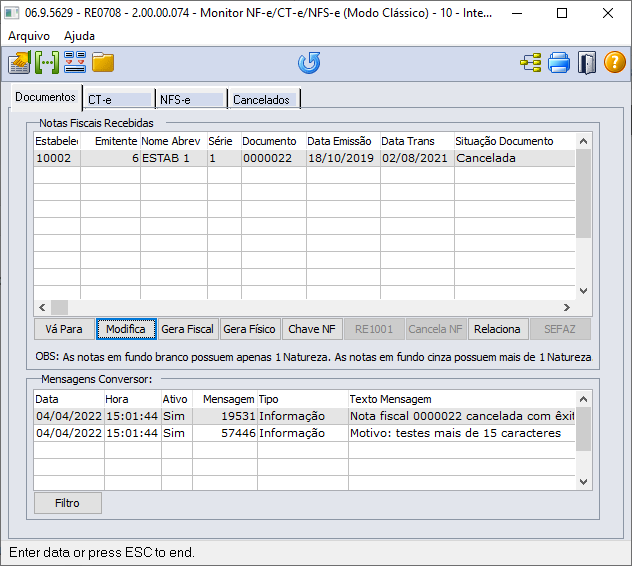Switch to the Cancelados tab
Viewport: 632px width, 566px height.
click(x=264, y=99)
